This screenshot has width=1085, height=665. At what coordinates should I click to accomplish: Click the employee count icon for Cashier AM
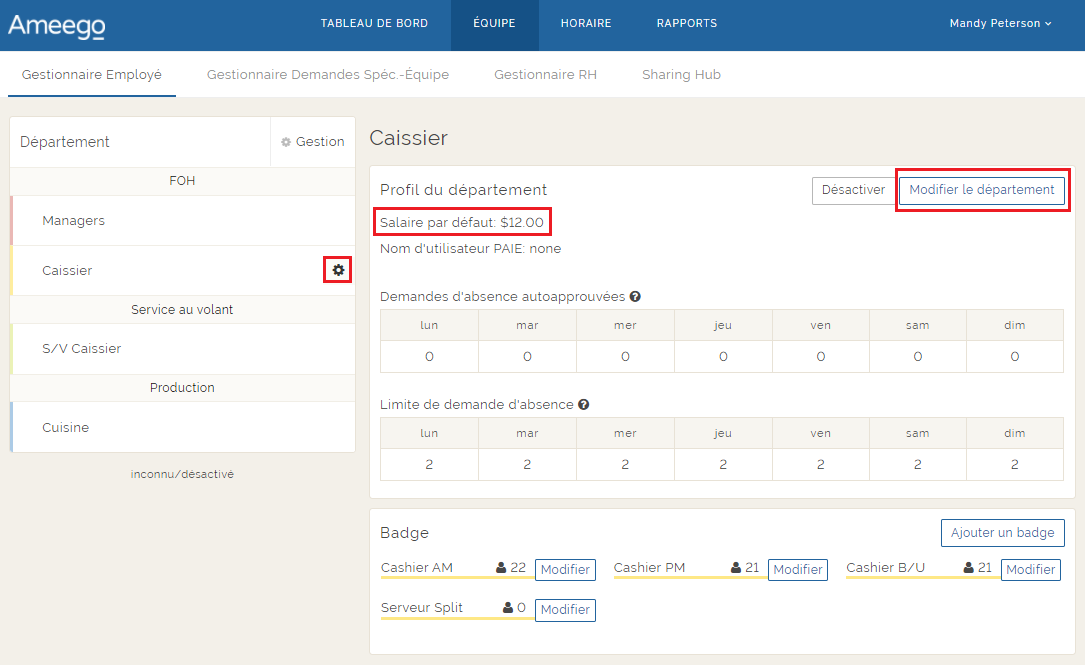pyautogui.click(x=501, y=568)
